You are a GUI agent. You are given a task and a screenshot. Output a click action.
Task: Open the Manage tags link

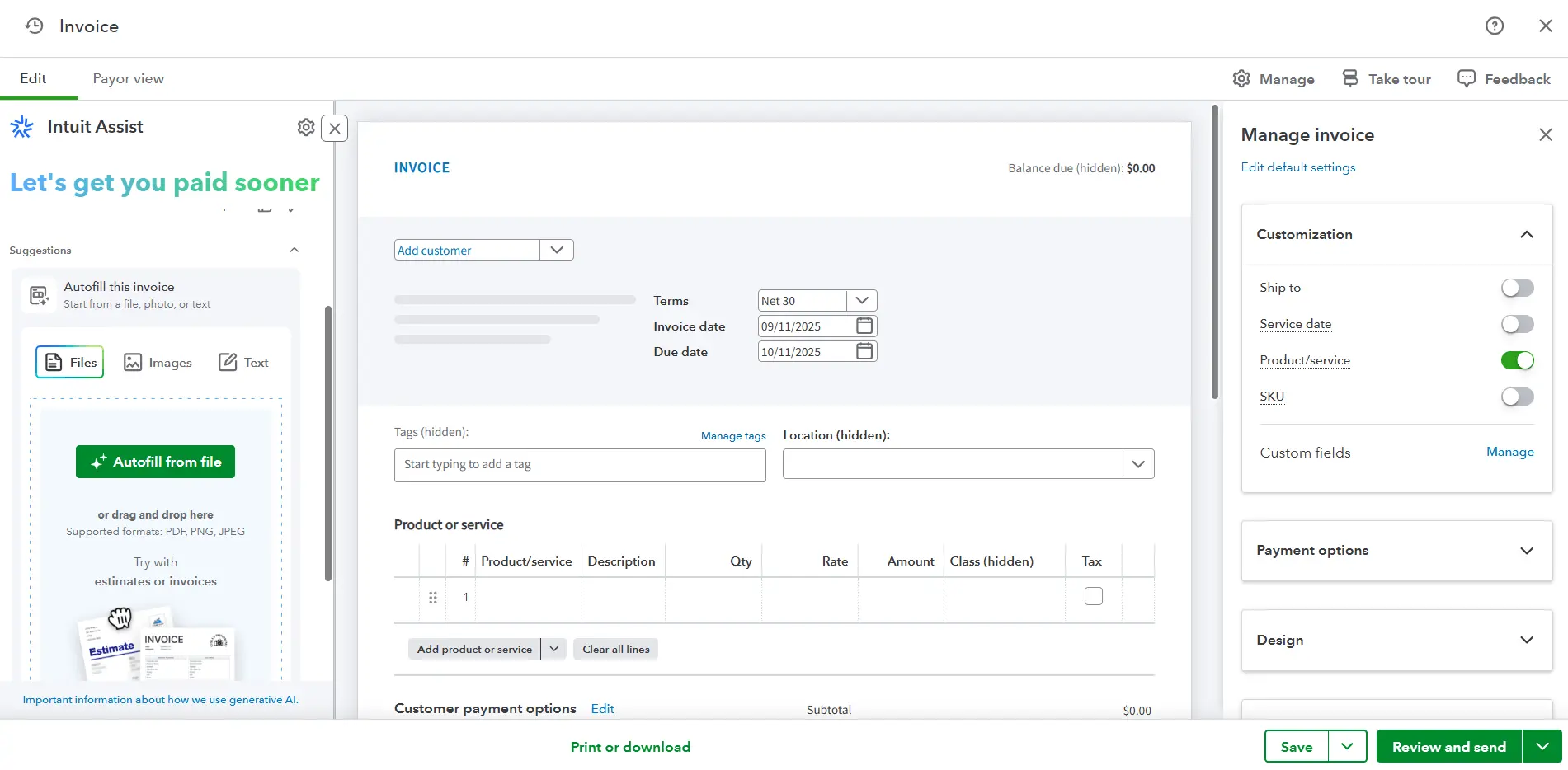tap(732, 435)
